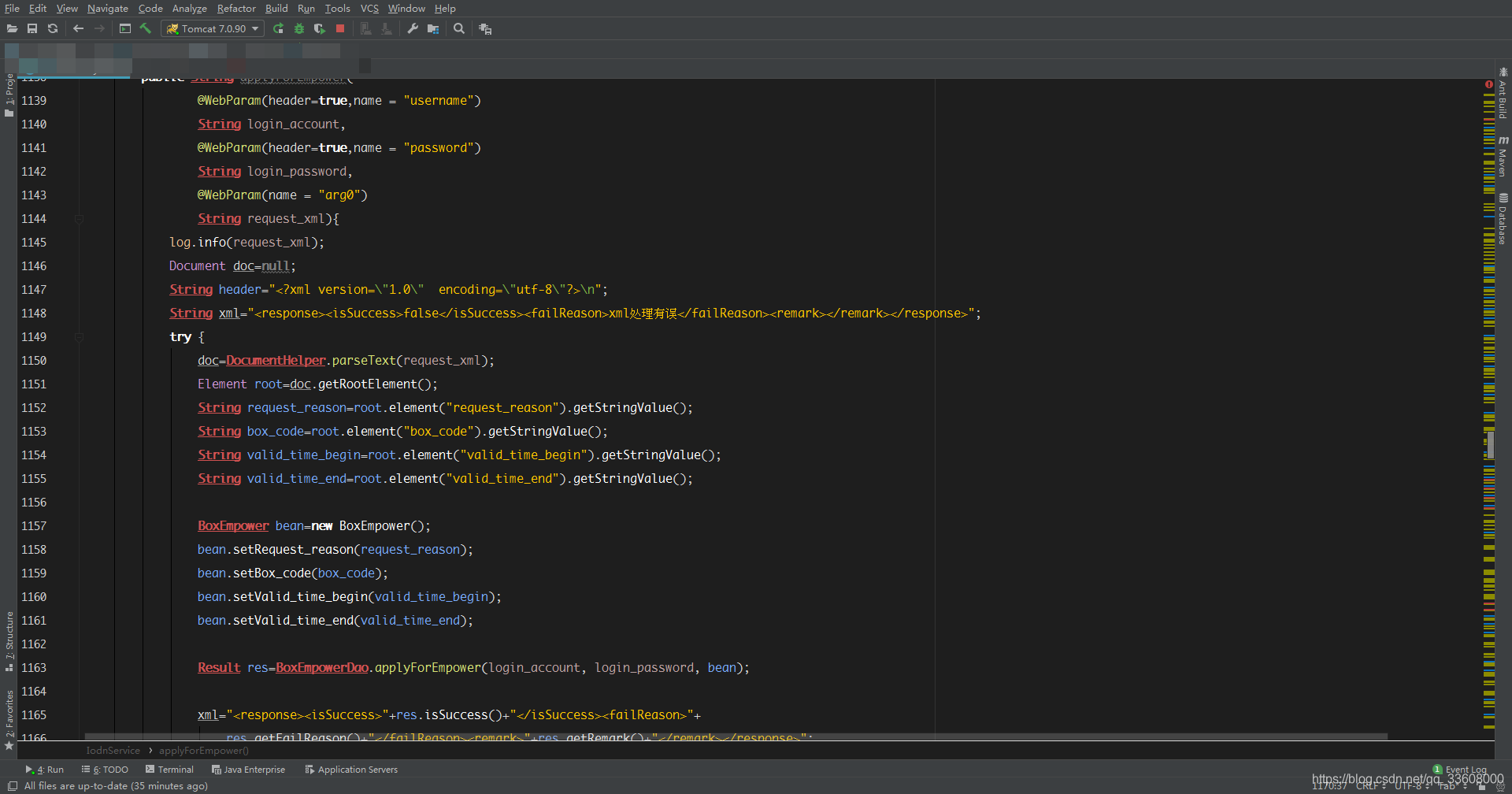Click the vertical scrollbar thumb in editor

1490,445
